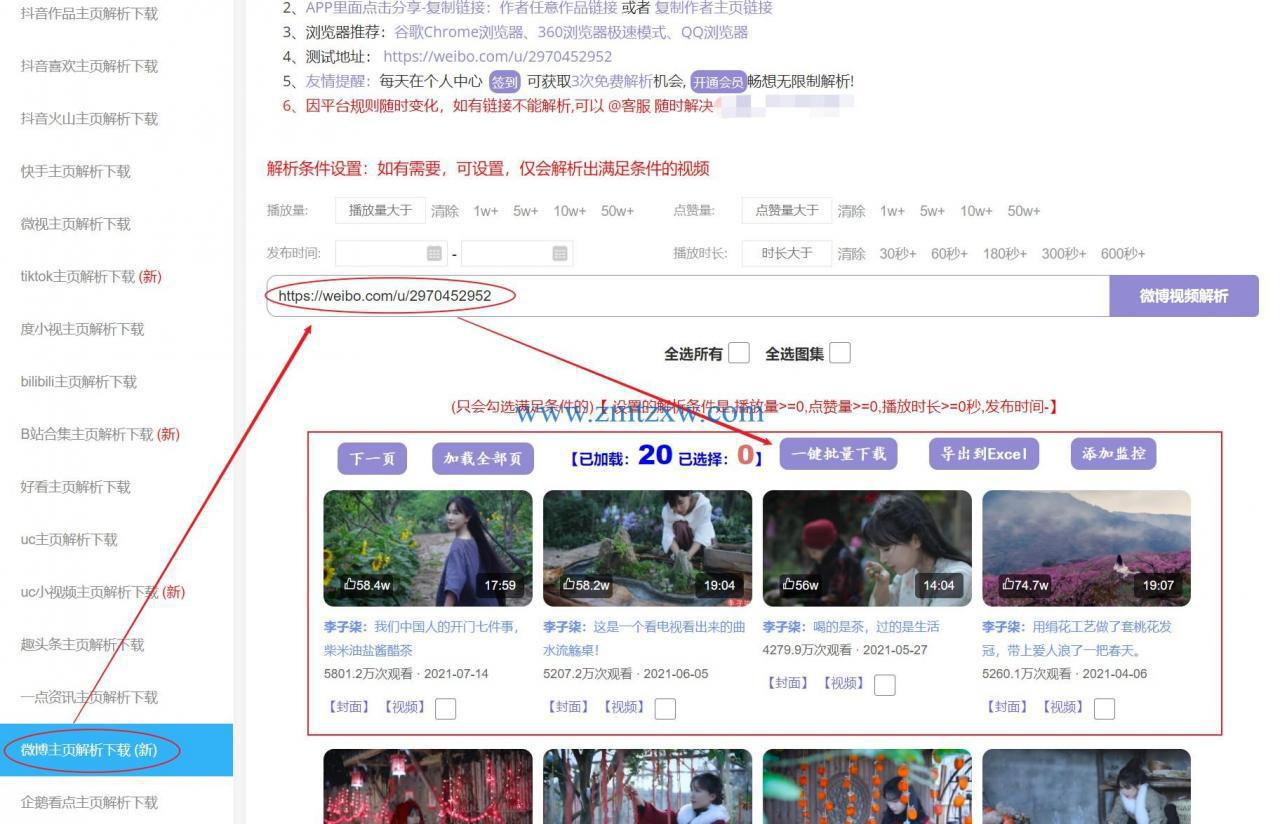Set duration preset 30秒+
Viewport: 1280px width, 824px height.
[x=898, y=254]
